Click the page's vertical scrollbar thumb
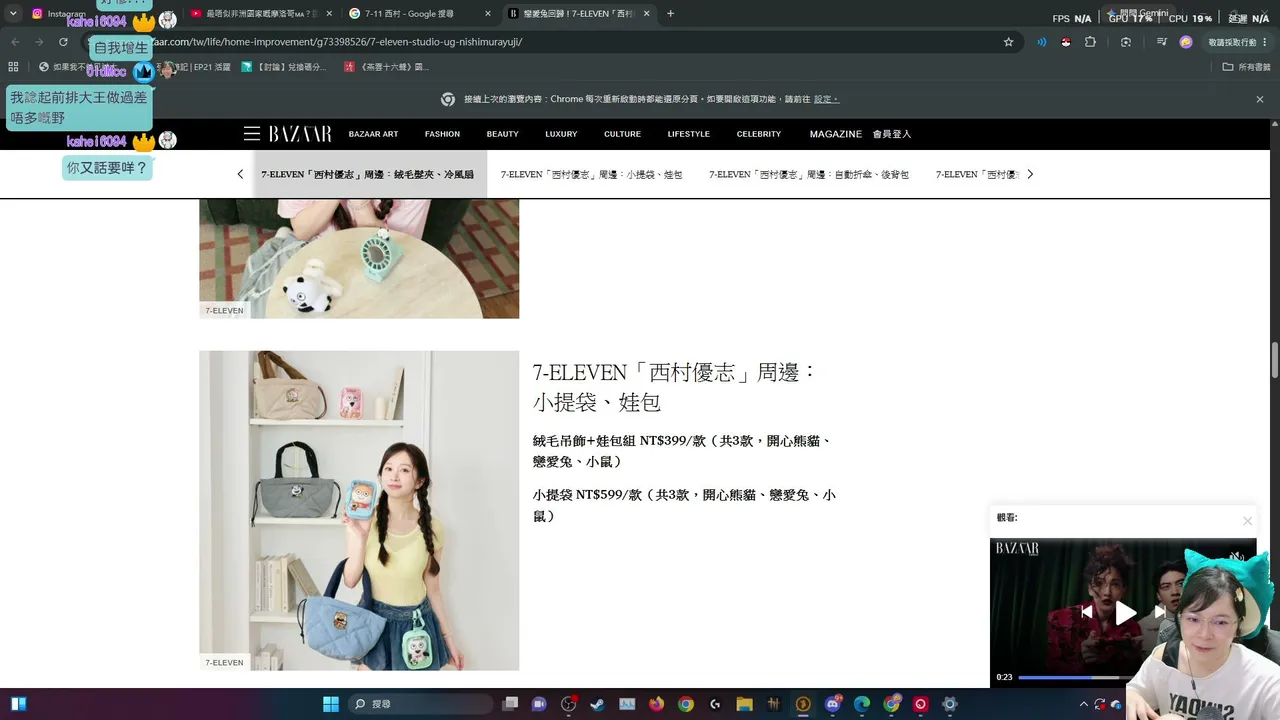The width and height of the screenshot is (1280, 720). [1275, 360]
